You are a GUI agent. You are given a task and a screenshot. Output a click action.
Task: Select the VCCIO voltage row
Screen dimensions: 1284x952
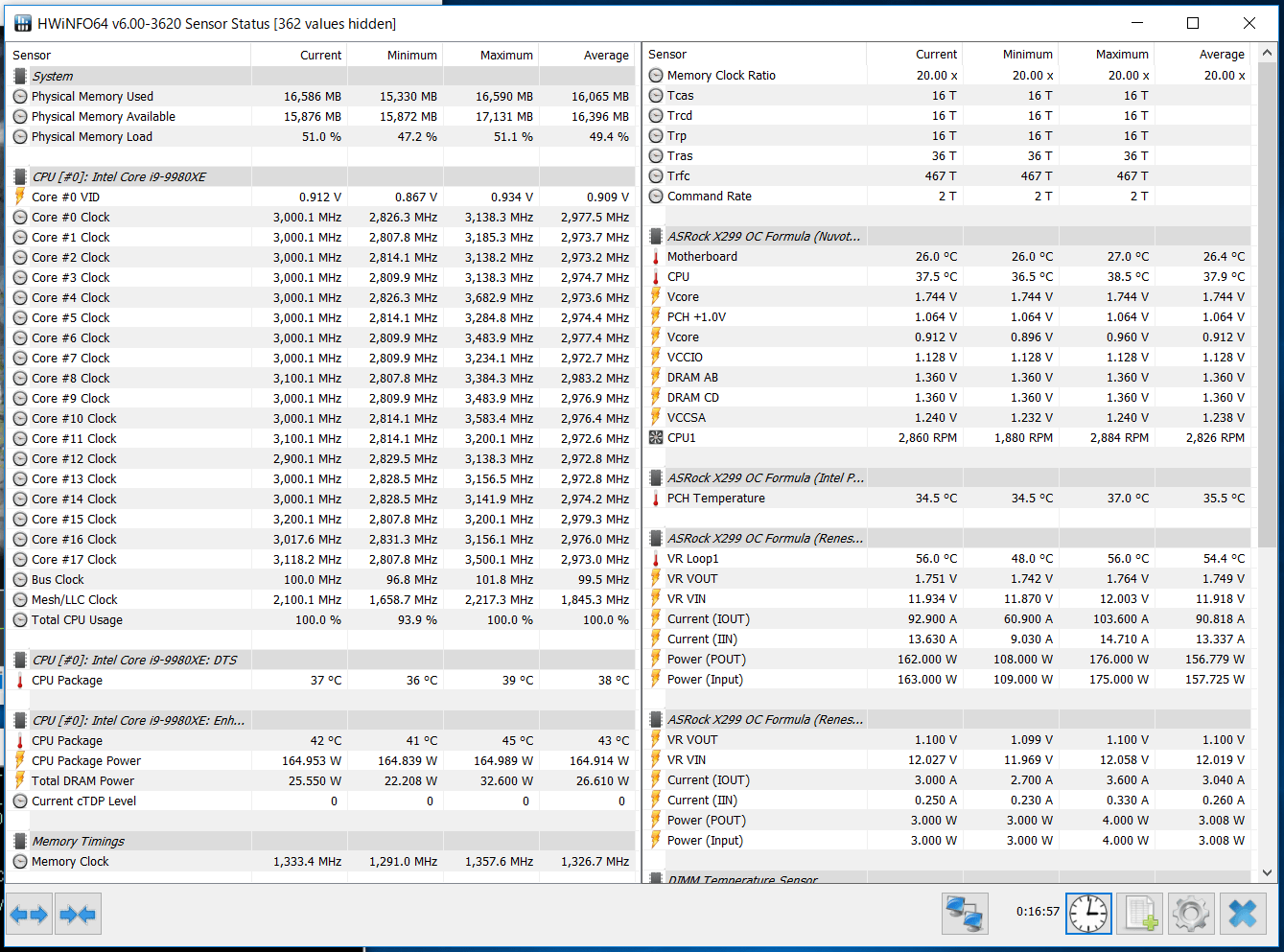tap(947, 357)
